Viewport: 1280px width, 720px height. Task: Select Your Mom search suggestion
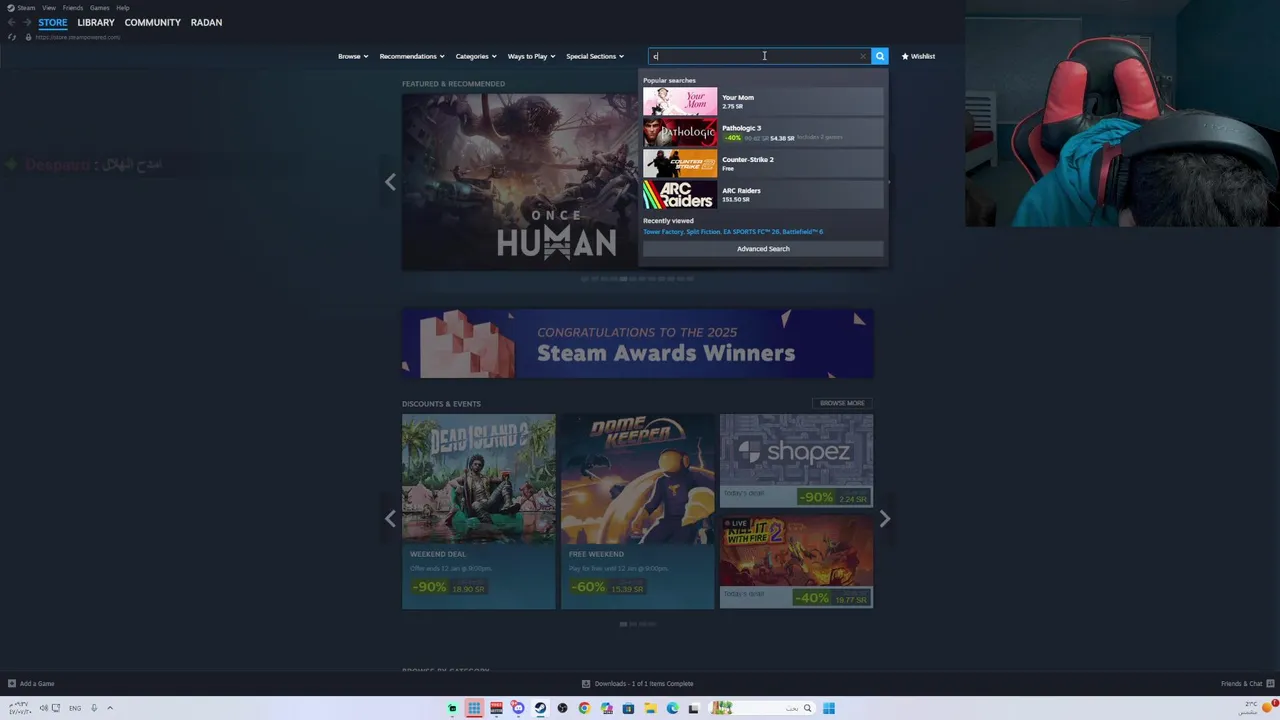point(763,101)
